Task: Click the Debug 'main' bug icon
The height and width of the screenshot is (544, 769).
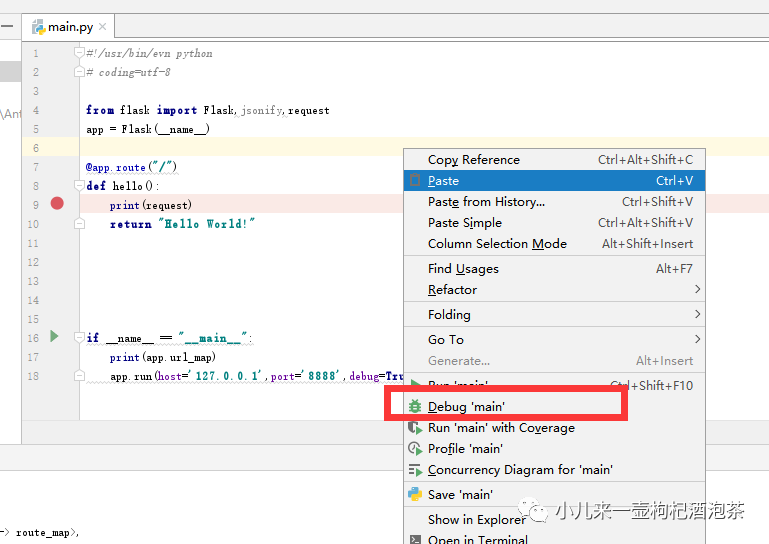Action: pos(415,407)
